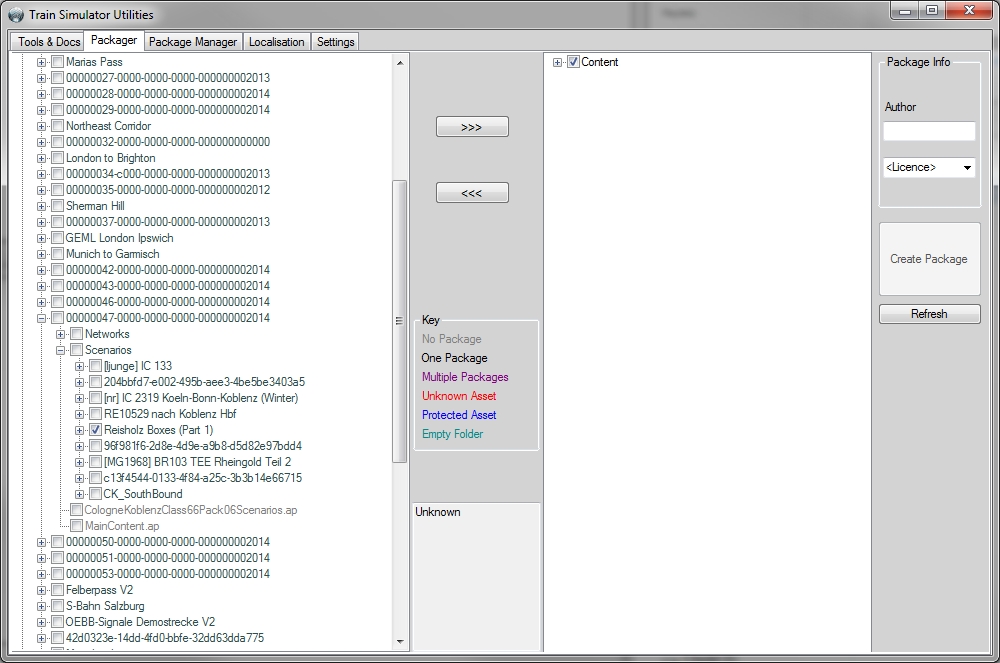Expand the [junge] IC 133 scenario
This screenshot has width=1000, height=663.
point(79,366)
